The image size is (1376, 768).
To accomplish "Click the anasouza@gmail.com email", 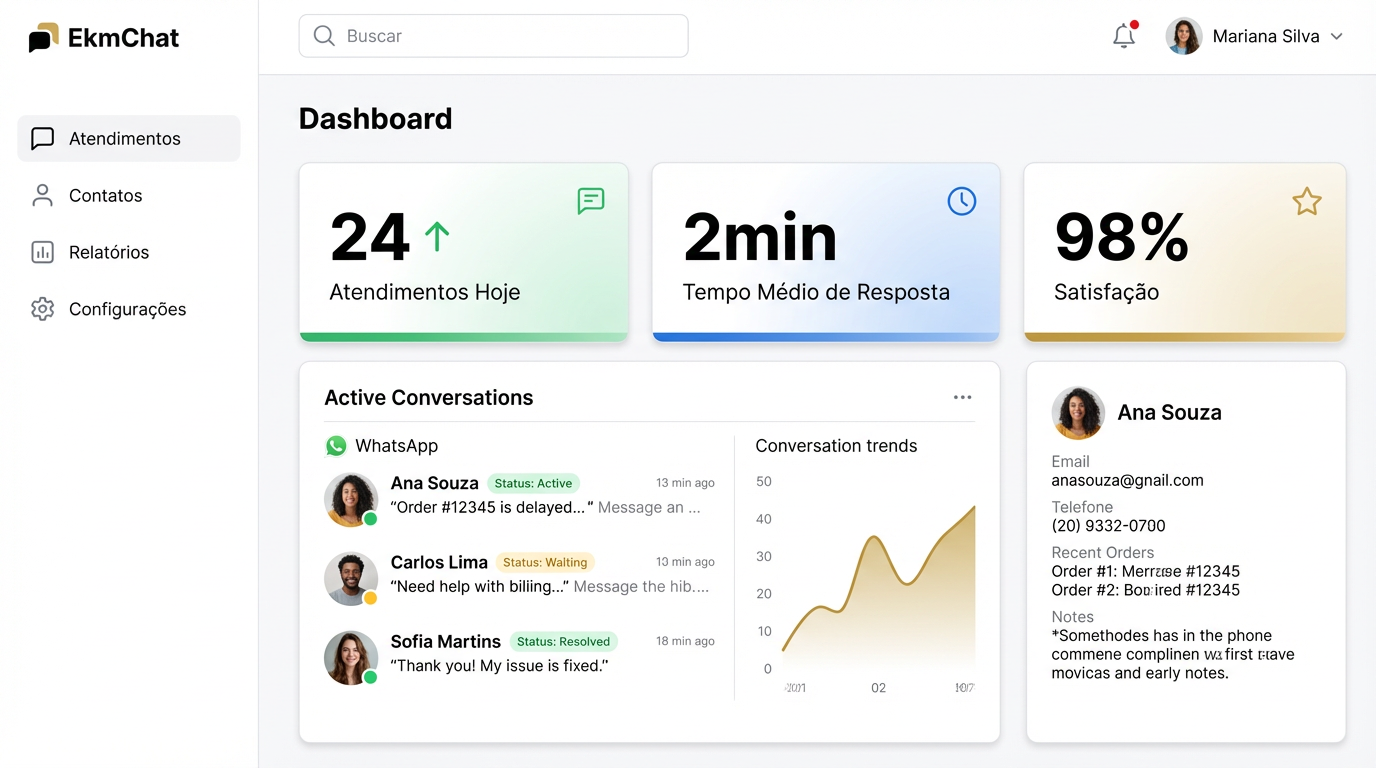I will tap(1127, 480).
